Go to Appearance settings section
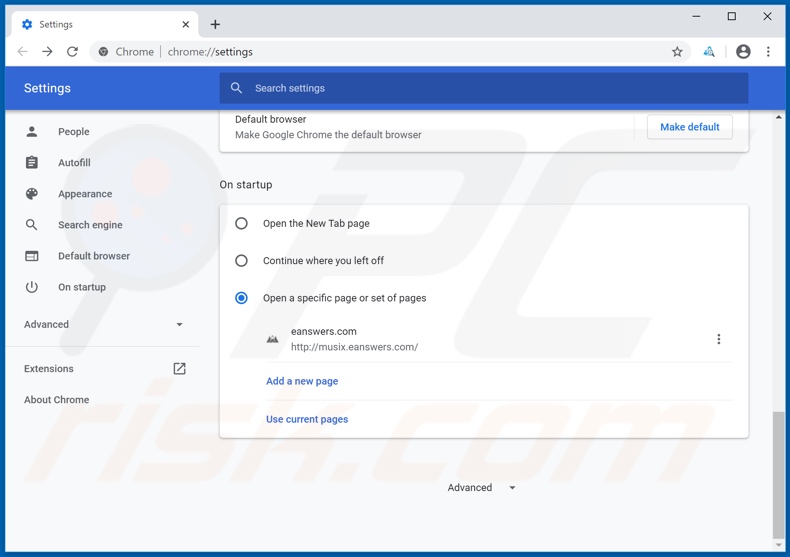 (x=85, y=194)
